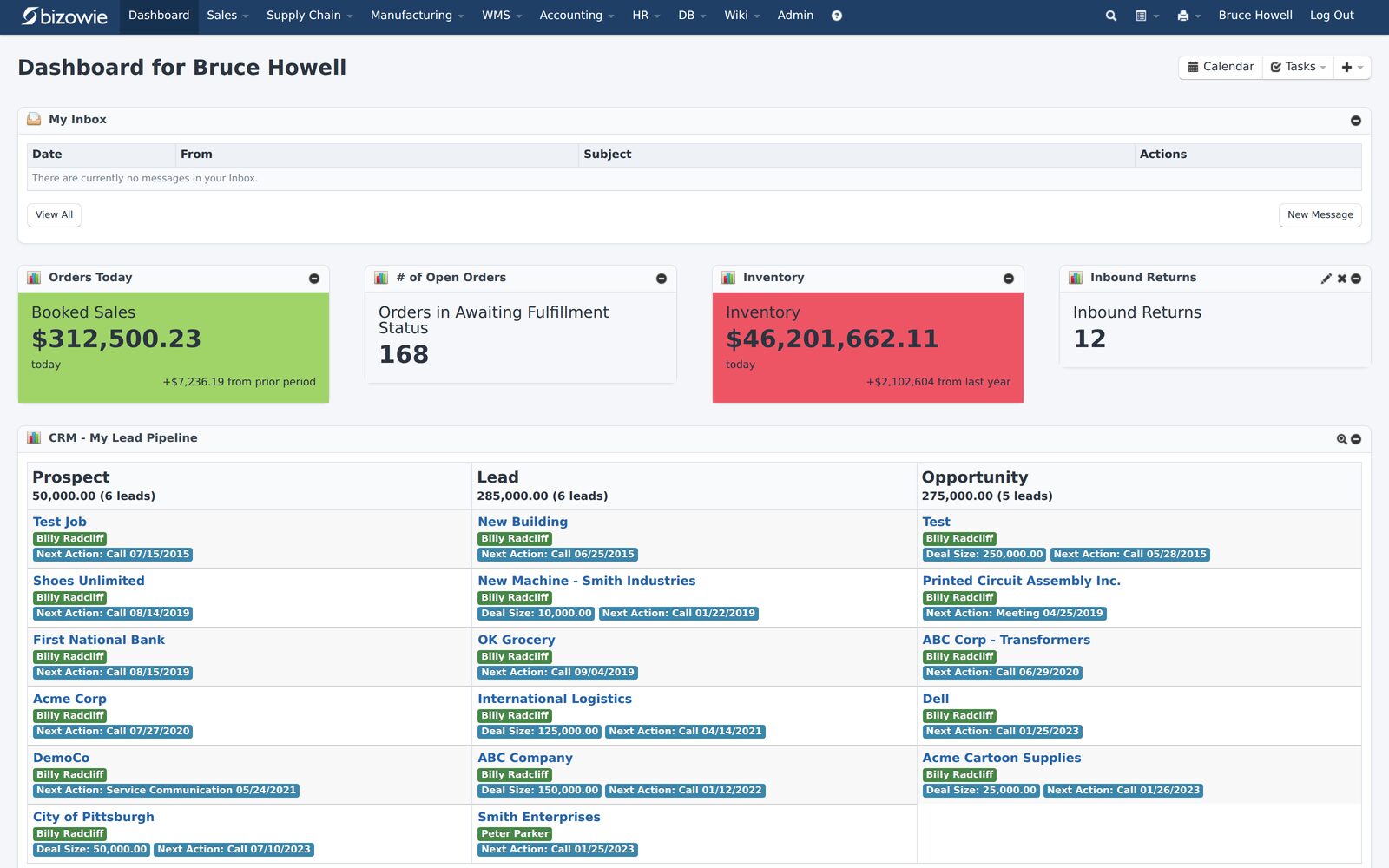This screenshot has height=868, width=1389.
Task: Open the Tasks dropdown
Action: click(1298, 67)
